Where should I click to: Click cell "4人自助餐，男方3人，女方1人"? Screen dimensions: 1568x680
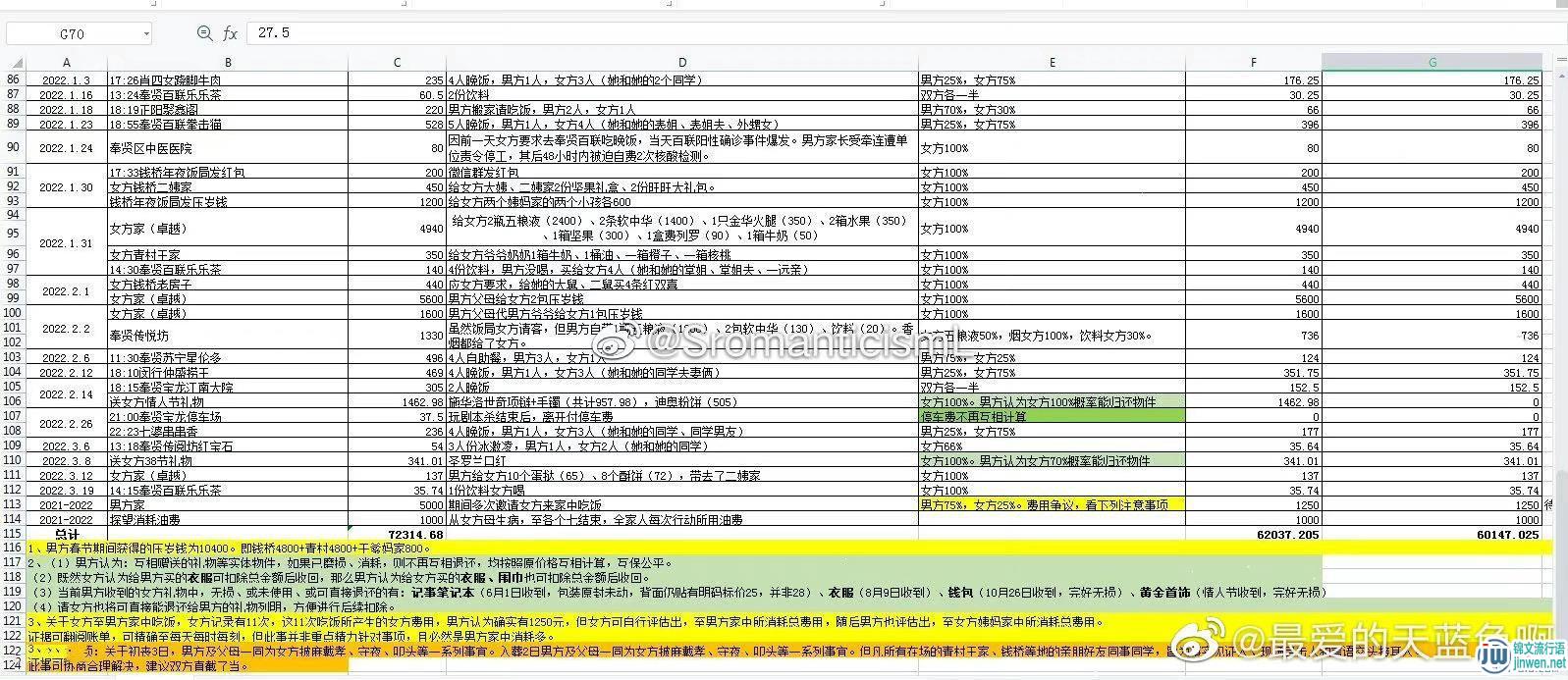point(682,358)
